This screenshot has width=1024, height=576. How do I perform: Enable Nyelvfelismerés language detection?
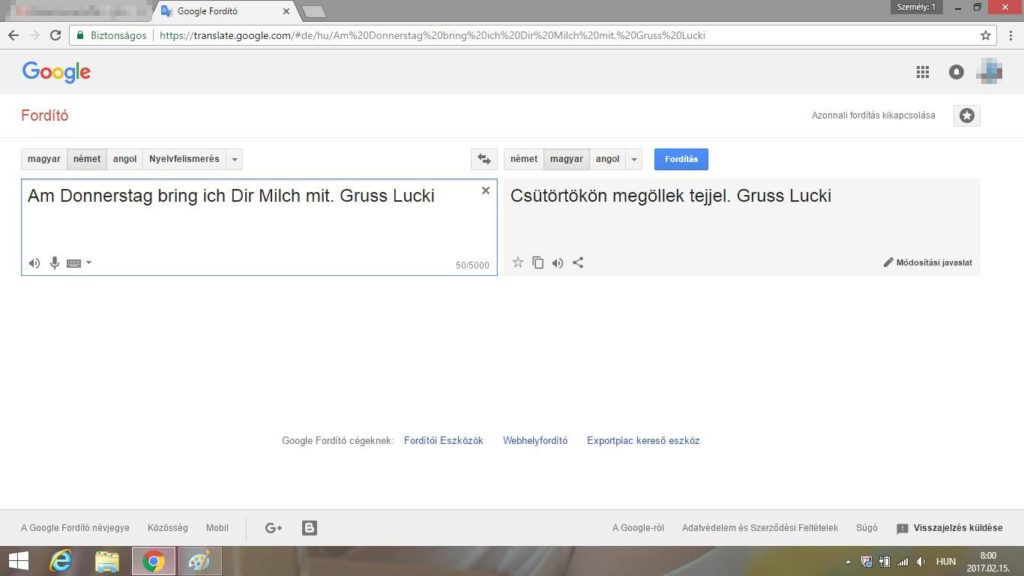[184, 159]
